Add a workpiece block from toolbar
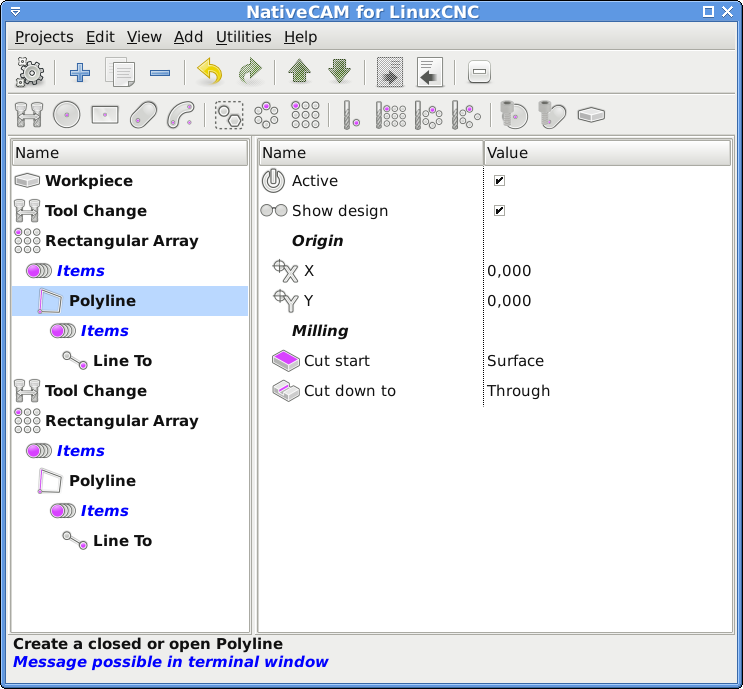 (591, 115)
